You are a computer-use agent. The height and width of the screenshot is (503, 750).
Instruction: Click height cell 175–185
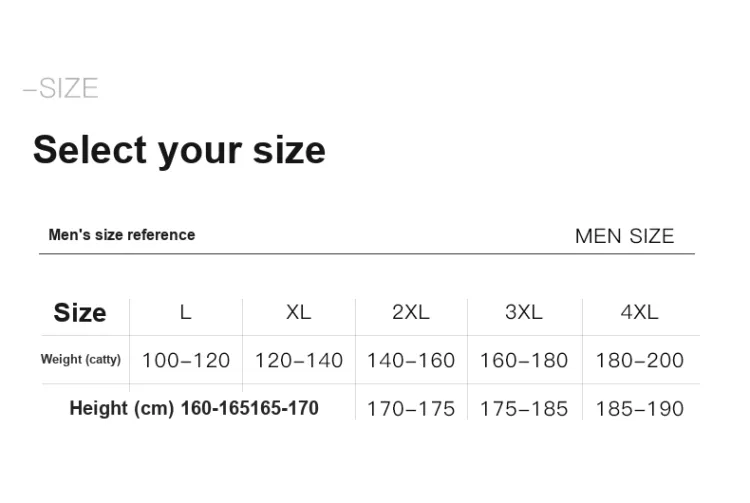[523, 409]
